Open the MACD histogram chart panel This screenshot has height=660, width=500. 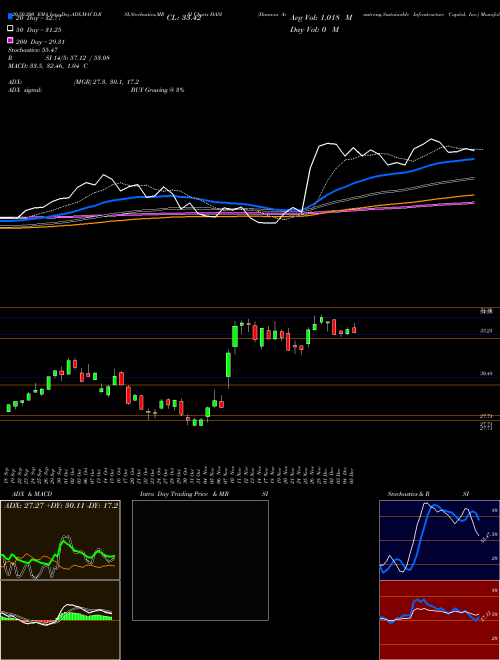pyautogui.click(x=60, y=620)
